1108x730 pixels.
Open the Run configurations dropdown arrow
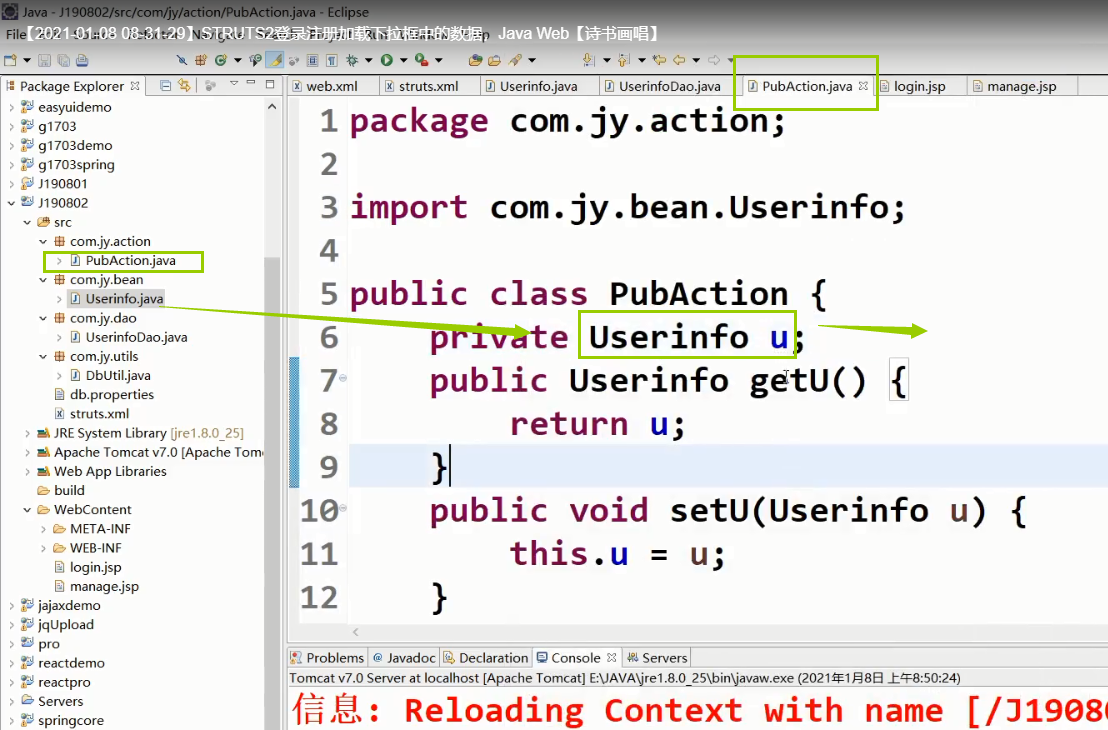[x=403, y=60]
